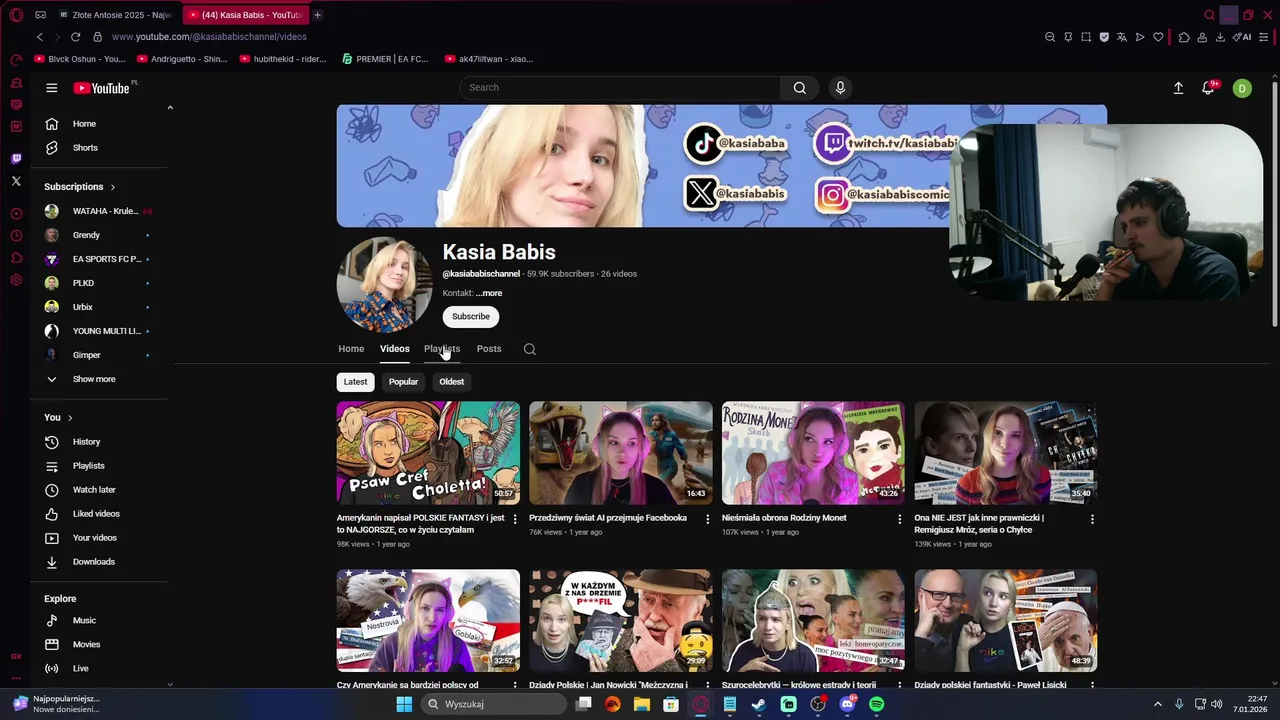Screen dimensions: 1280x720
Task: Open options menu for Amerykanin napisał POLSKIE FANTASY video
Action: 515,519
